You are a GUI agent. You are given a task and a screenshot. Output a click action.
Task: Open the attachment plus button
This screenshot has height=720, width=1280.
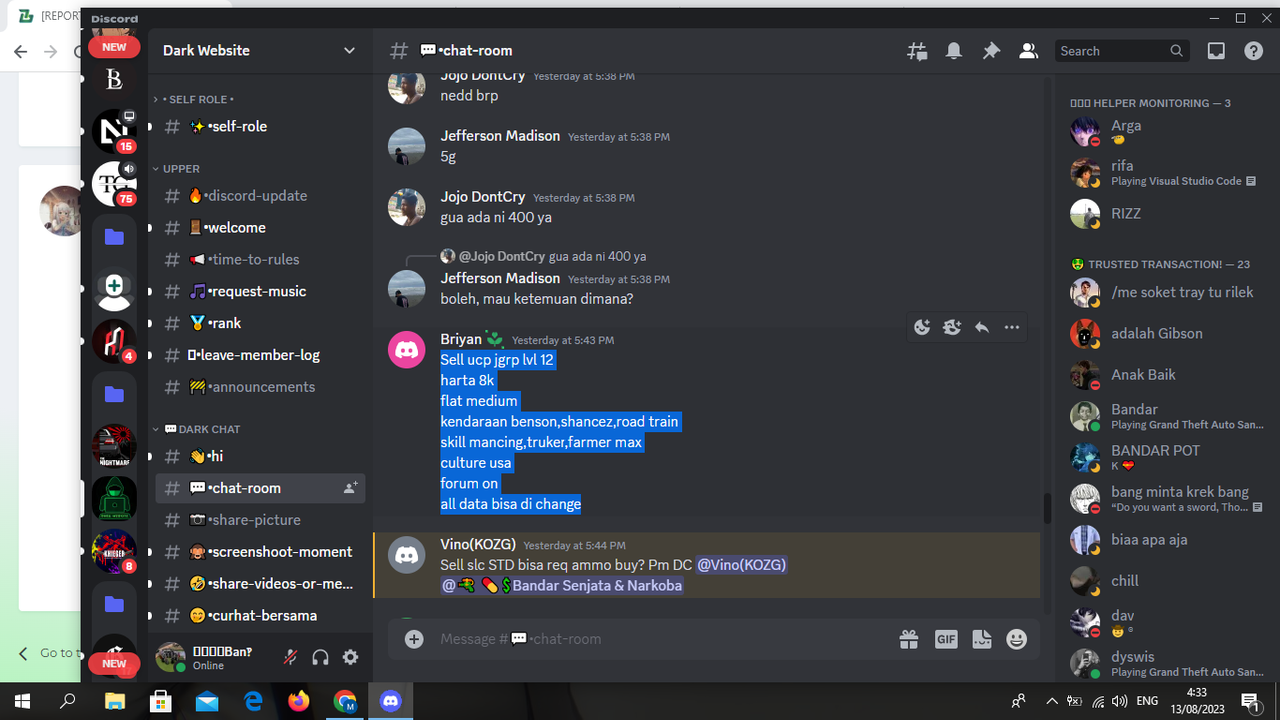point(414,639)
